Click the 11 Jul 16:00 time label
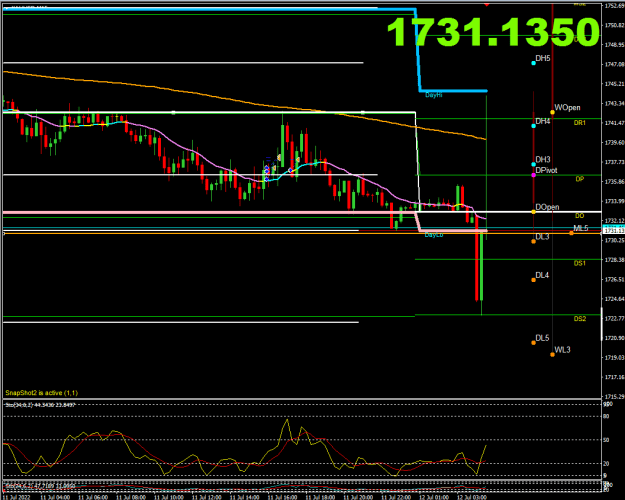This screenshot has height=500, width=625. [x=282, y=497]
